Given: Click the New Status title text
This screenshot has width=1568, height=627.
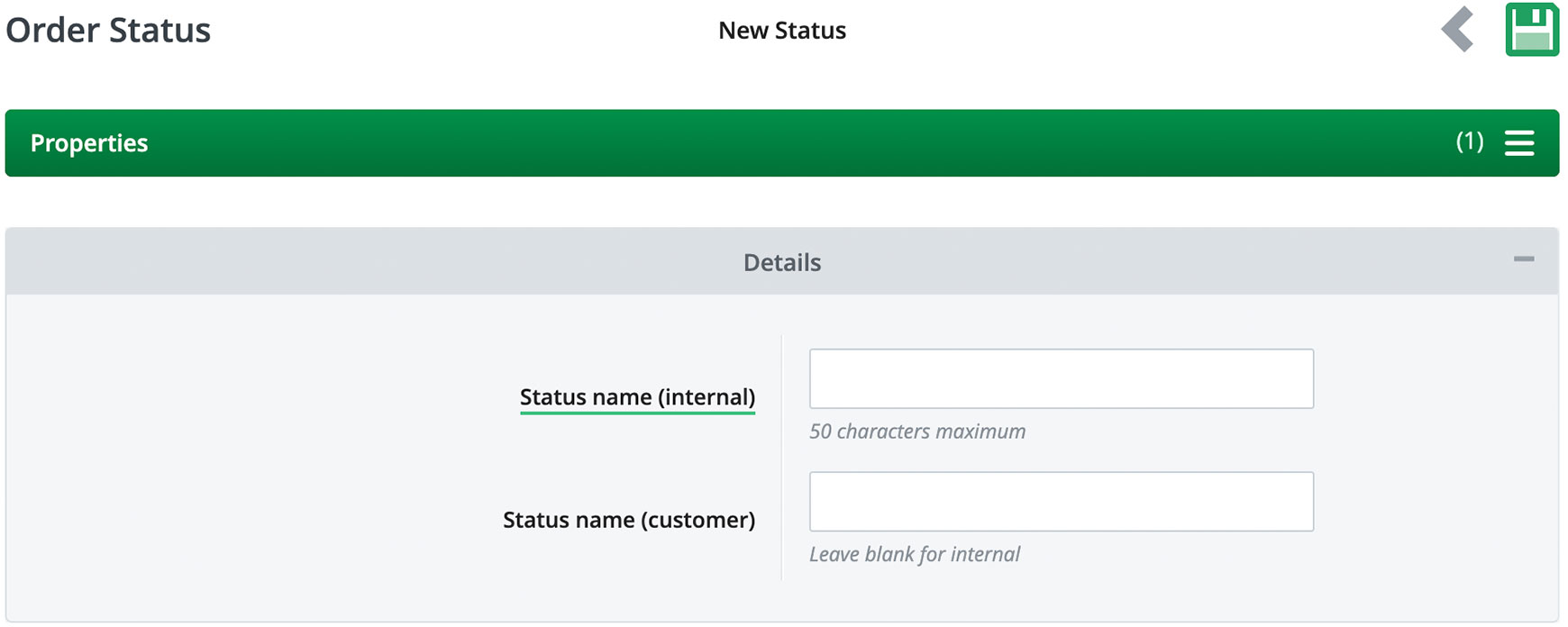Looking at the screenshot, I should [781, 31].
